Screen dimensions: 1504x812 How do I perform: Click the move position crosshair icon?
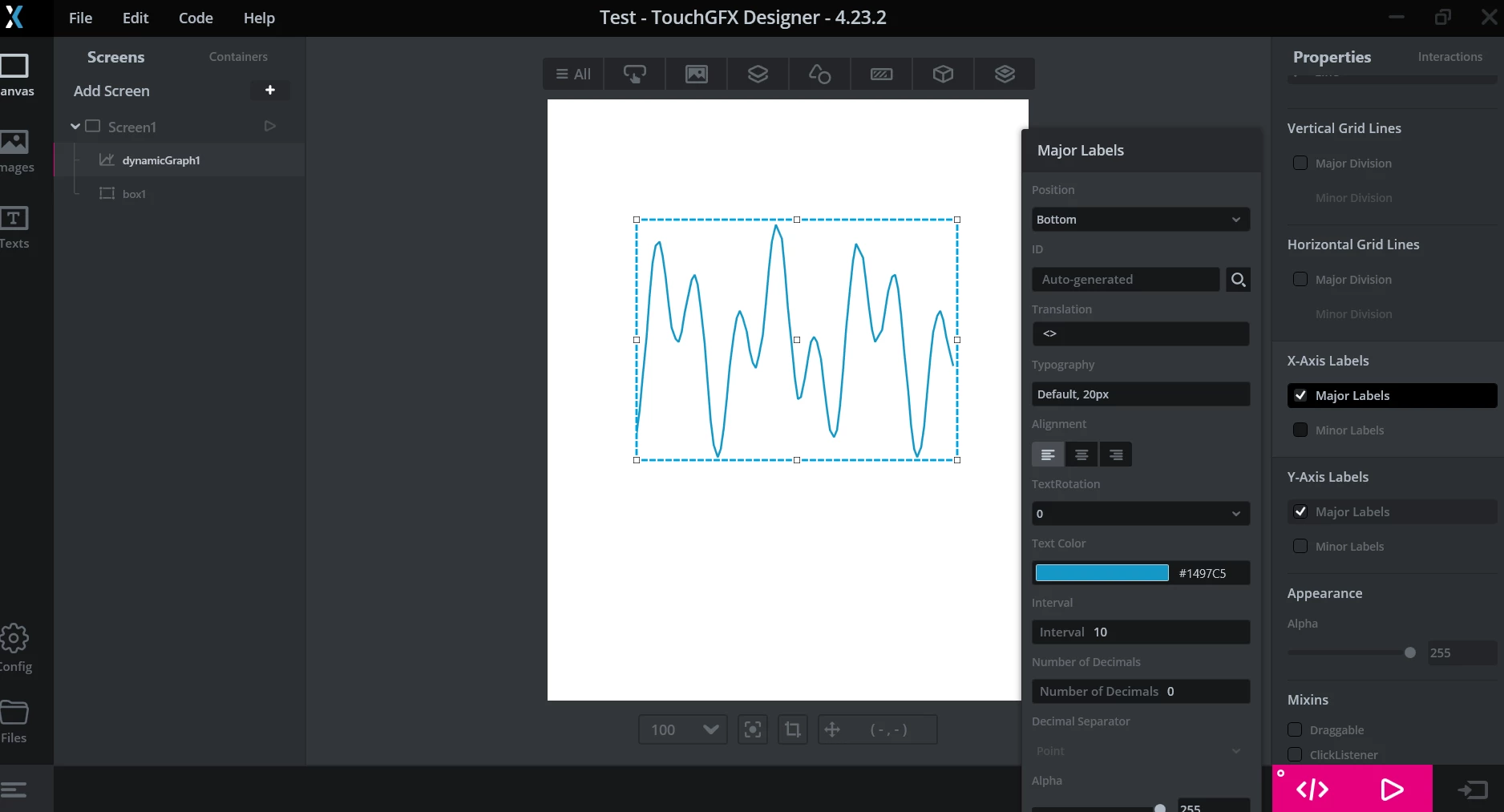[x=832, y=729]
